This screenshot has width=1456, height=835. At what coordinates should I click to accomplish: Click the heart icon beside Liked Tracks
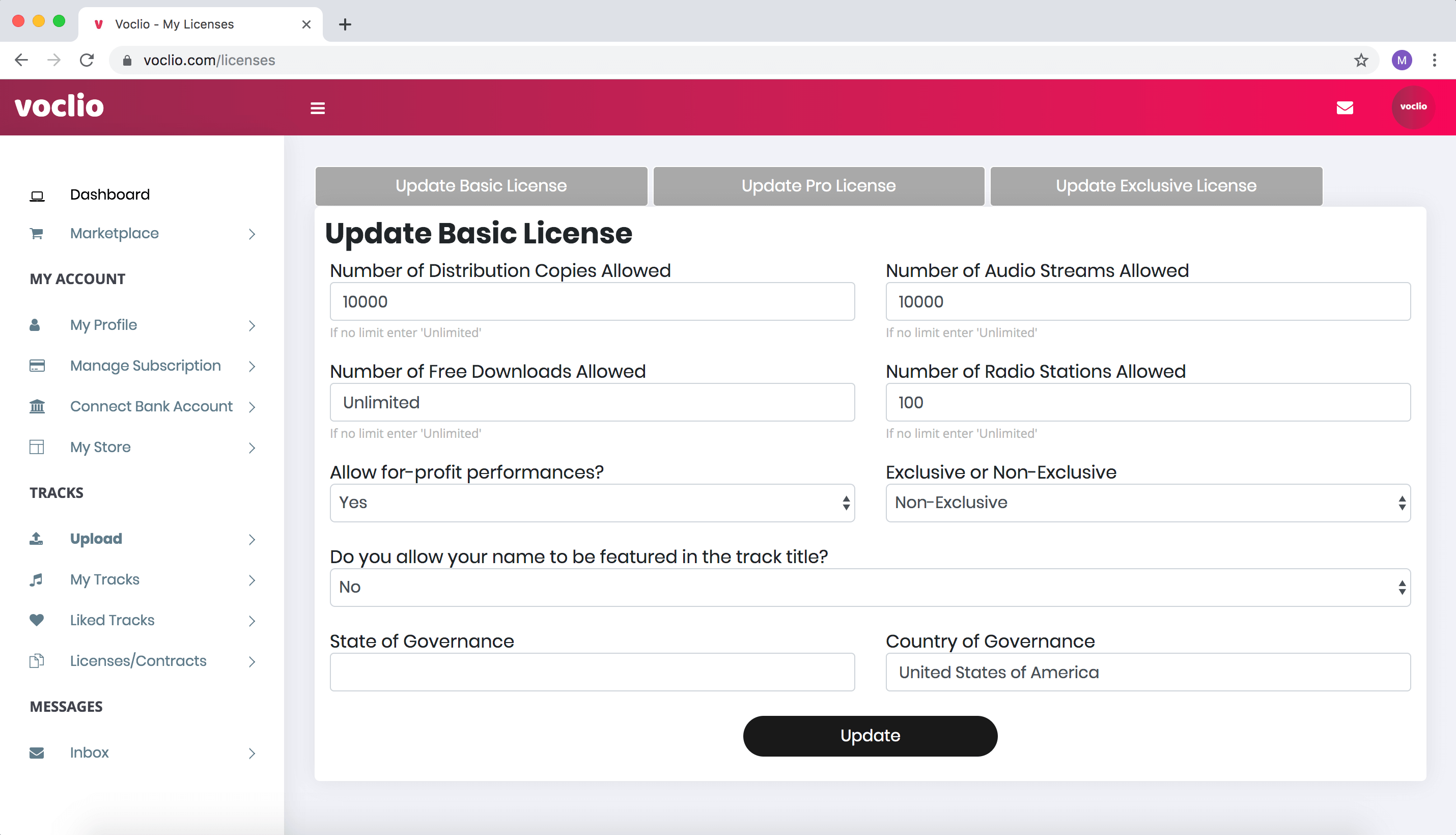tap(36, 620)
